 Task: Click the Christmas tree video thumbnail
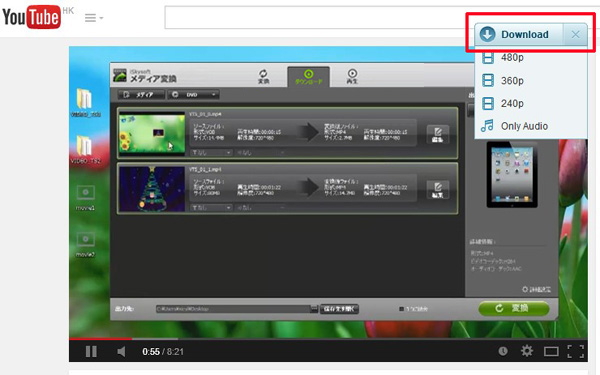click(152, 189)
